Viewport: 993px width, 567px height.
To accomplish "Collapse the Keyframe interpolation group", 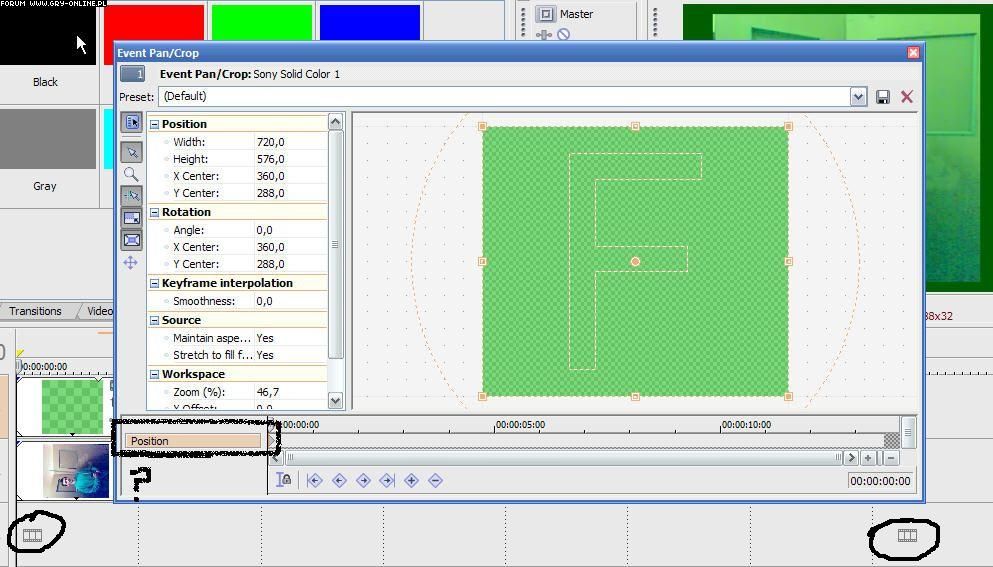I will pos(155,283).
